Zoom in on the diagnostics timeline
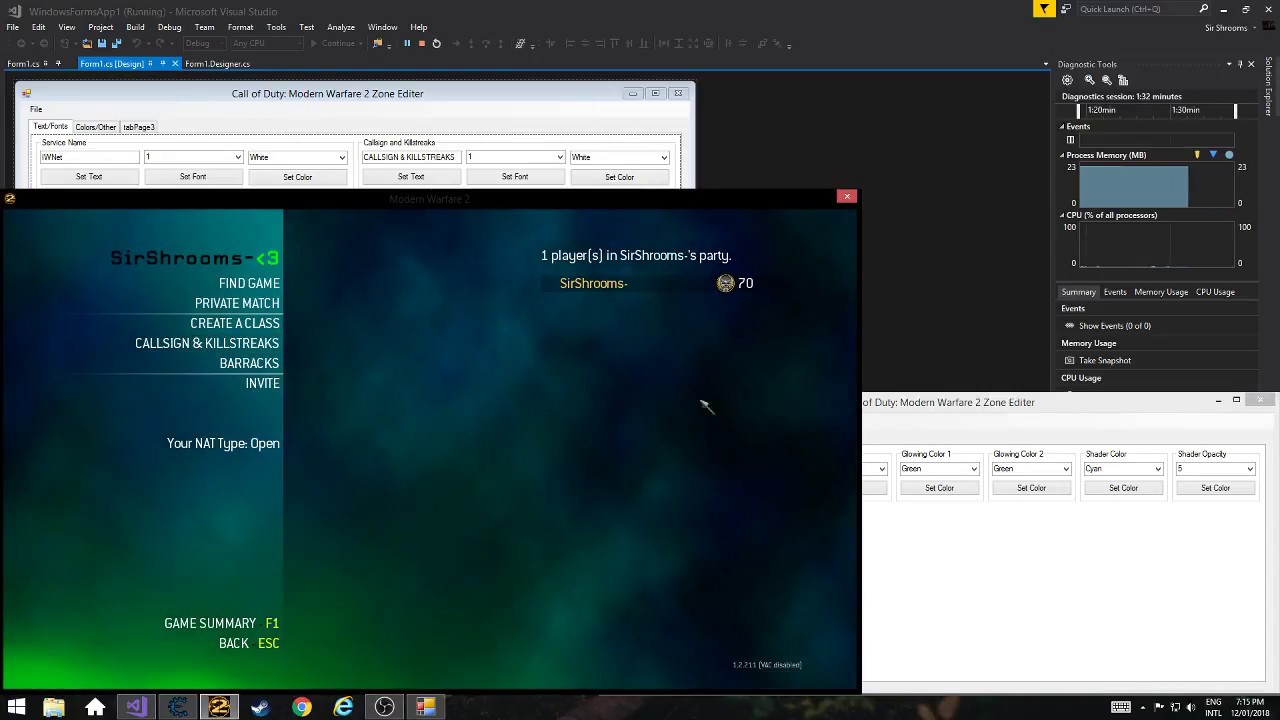This screenshot has height=720, width=1280. click(x=1089, y=80)
